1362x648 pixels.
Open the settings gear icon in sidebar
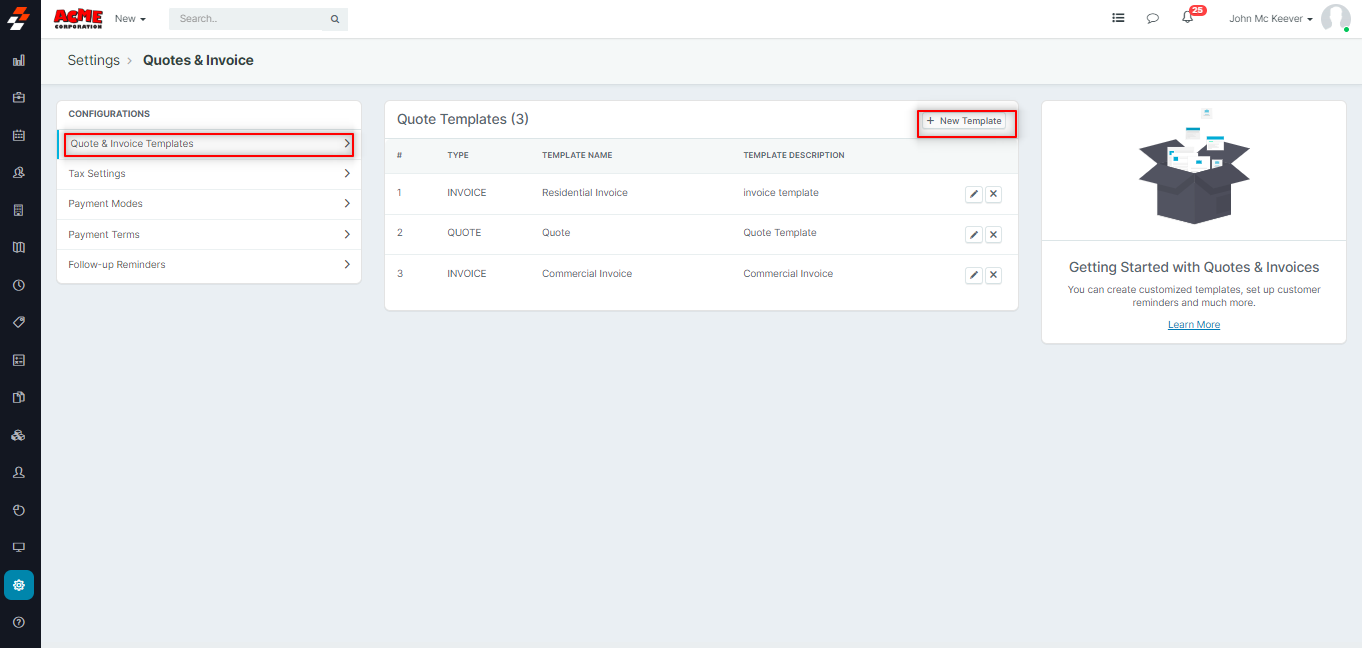[x=19, y=585]
